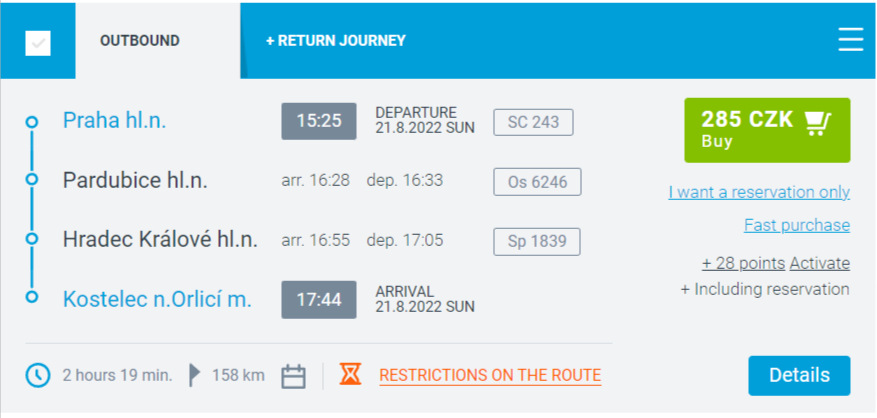Click the calendar icon beside 158 km
Viewport: 877px width, 418px height.
[x=293, y=376]
